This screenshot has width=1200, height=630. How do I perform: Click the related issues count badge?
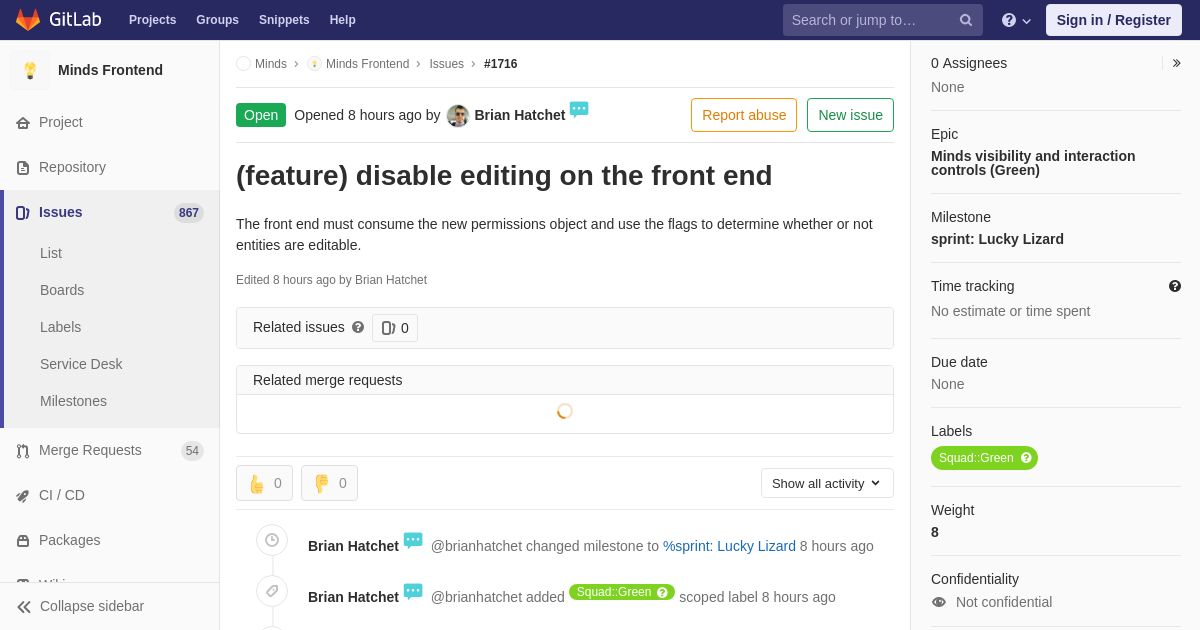point(395,328)
